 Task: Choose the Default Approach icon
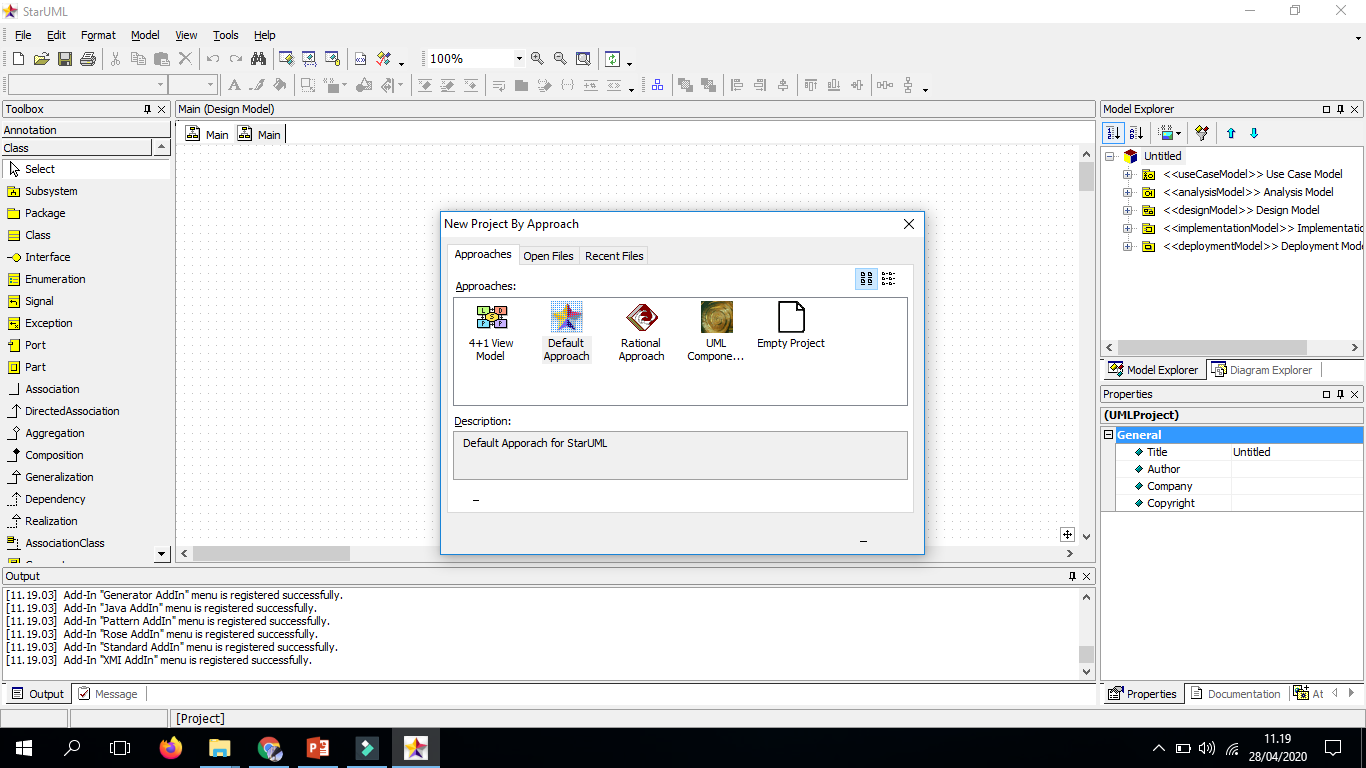566,332
